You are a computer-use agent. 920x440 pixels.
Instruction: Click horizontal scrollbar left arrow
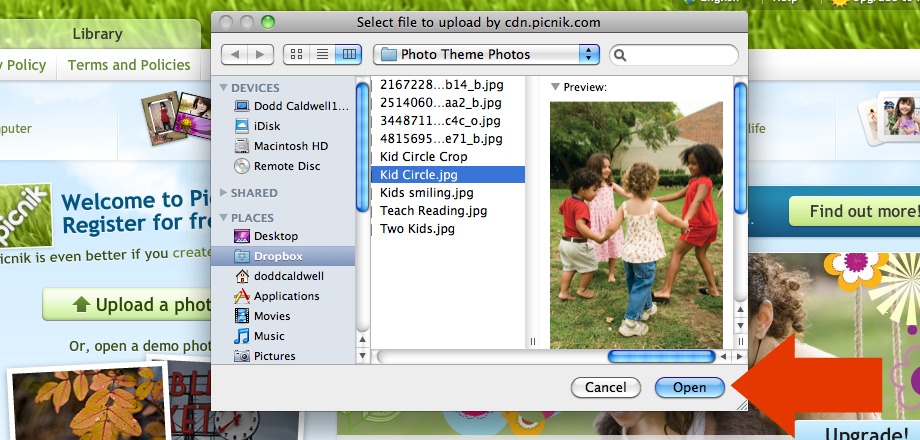point(725,356)
